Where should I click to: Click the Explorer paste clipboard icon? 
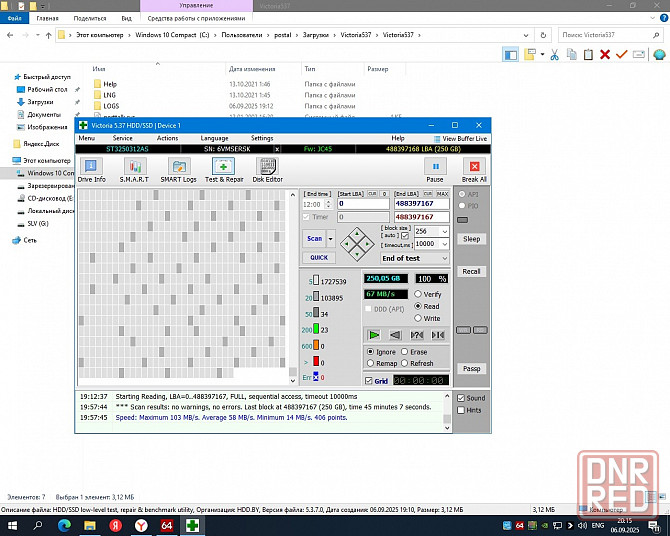click(x=588, y=55)
